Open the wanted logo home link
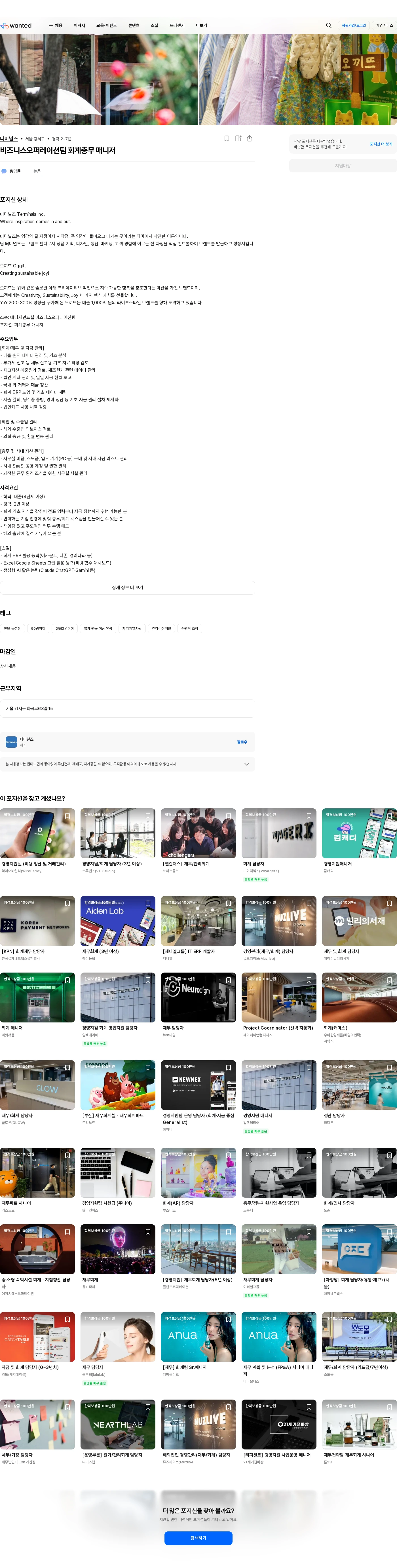Image resolution: width=397 pixels, height=1568 pixels. [16, 26]
